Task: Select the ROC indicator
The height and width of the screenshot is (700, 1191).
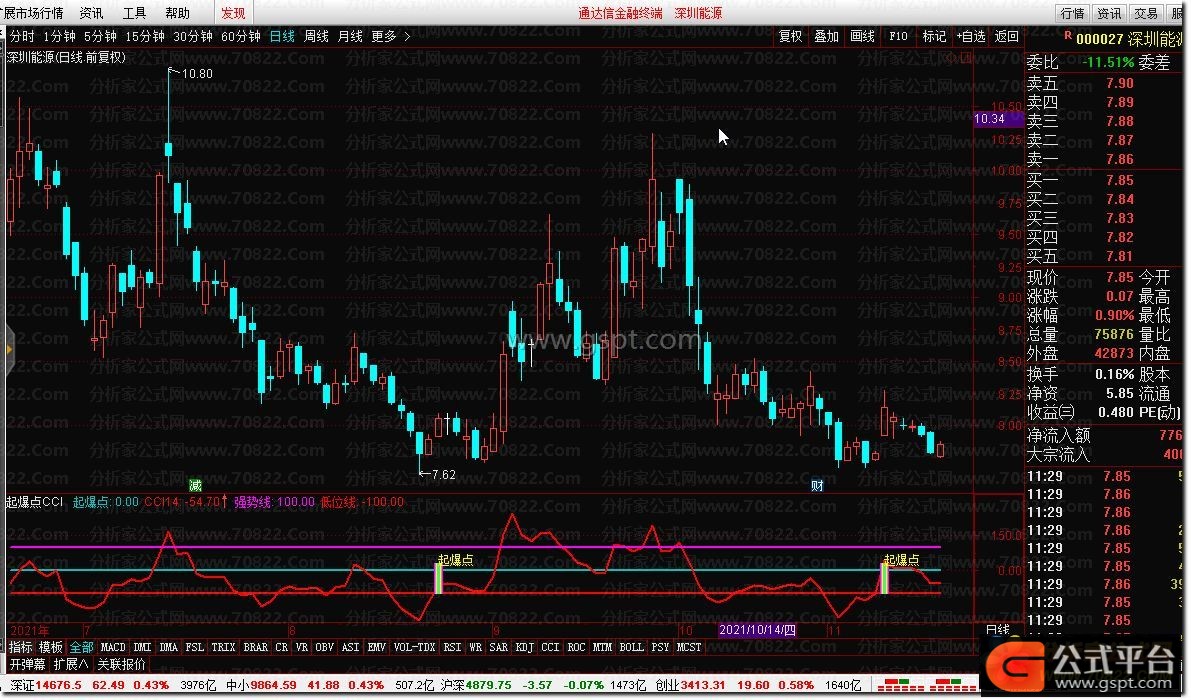Action: coord(577,648)
